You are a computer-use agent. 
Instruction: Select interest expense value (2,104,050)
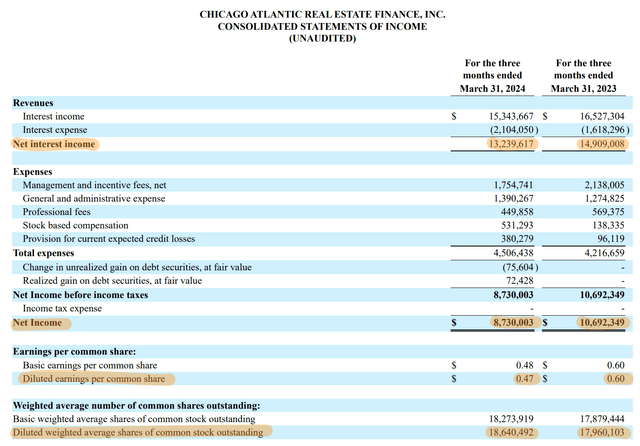[x=514, y=130]
